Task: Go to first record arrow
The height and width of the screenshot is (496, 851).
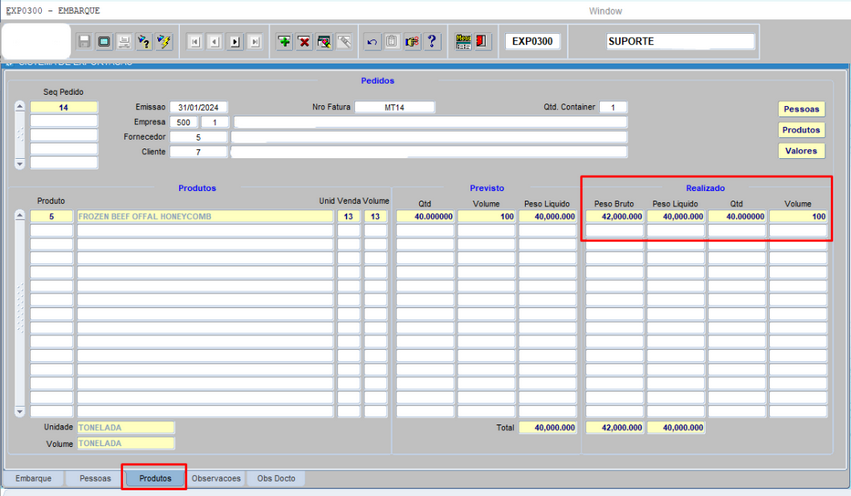Action: click(x=194, y=42)
